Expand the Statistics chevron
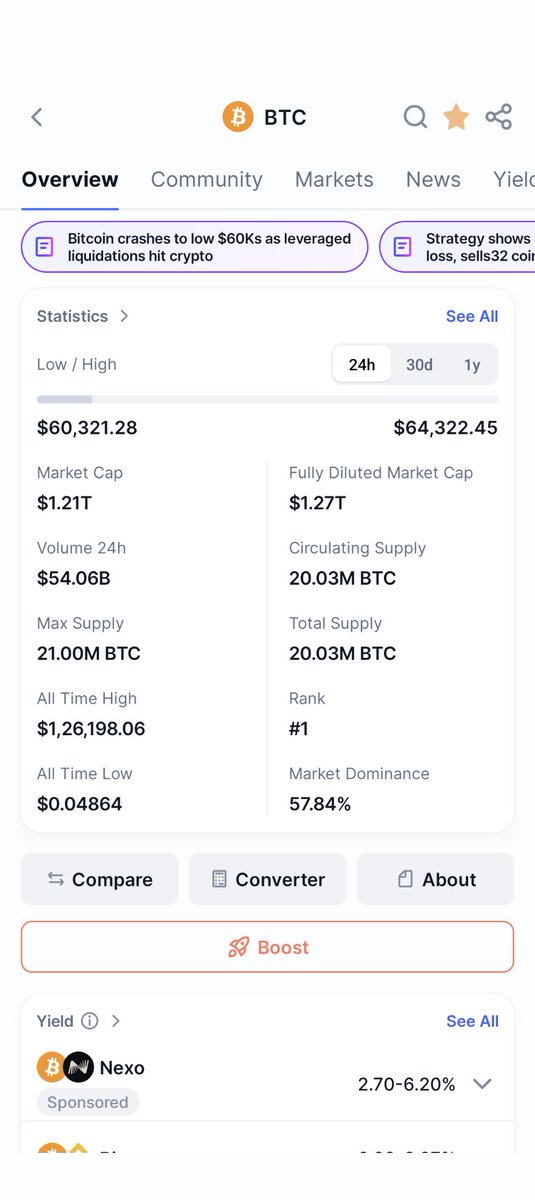The height and width of the screenshot is (1200, 535). pyautogui.click(x=124, y=316)
